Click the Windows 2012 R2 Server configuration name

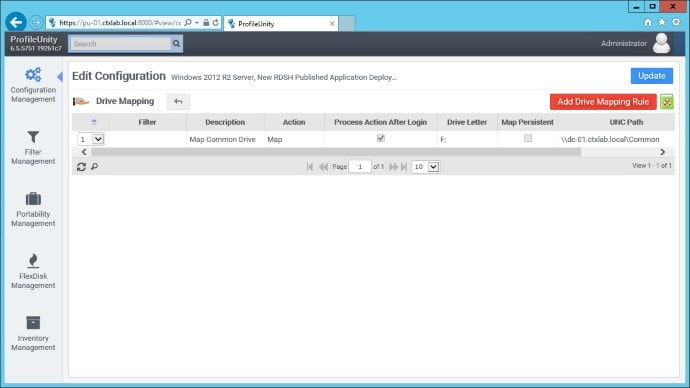coord(283,77)
